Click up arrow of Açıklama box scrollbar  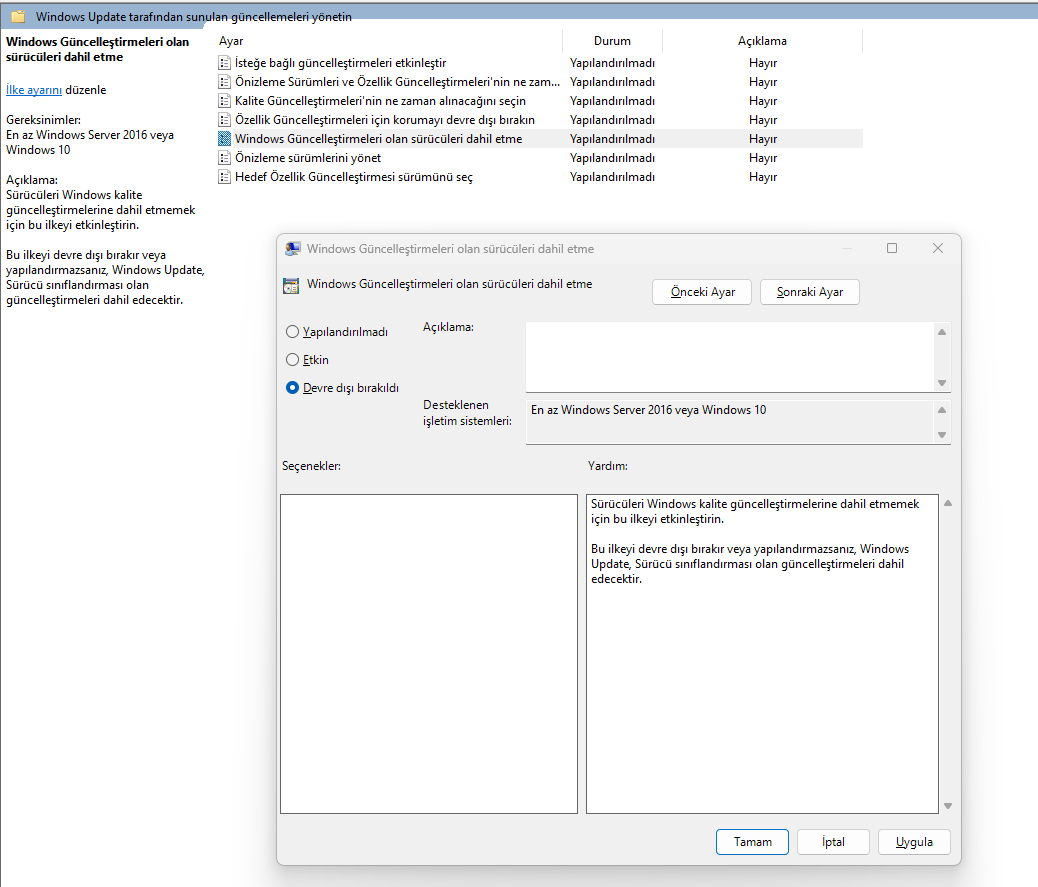tap(942, 332)
